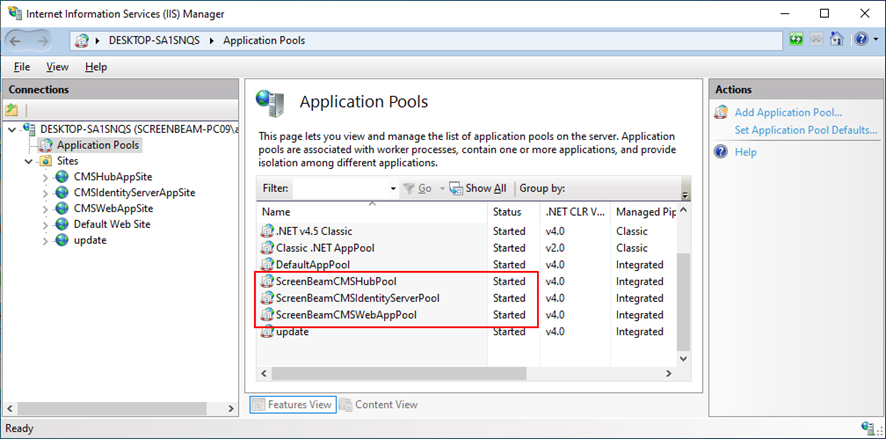The image size is (886, 439).
Task: Click the Group by label
Action: 542,189
